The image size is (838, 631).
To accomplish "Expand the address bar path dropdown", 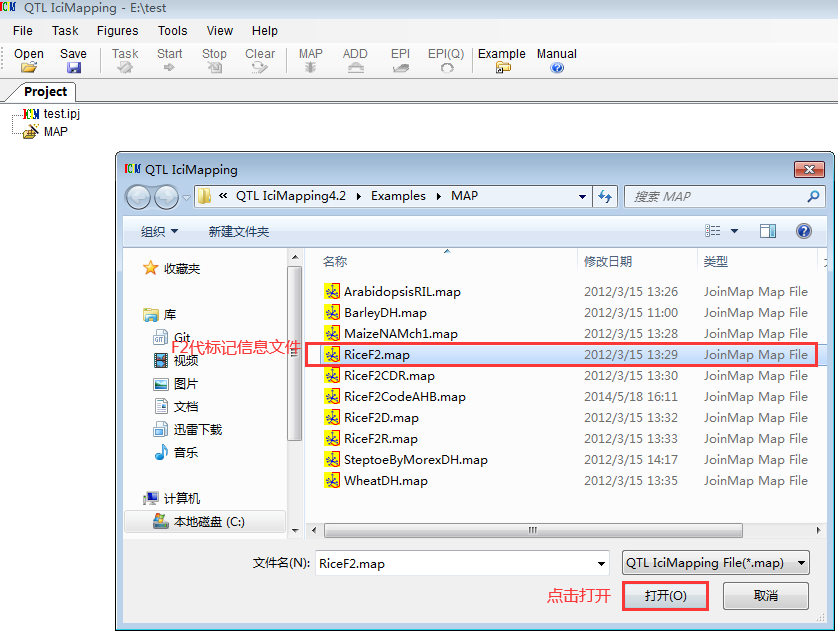I will (x=582, y=197).
